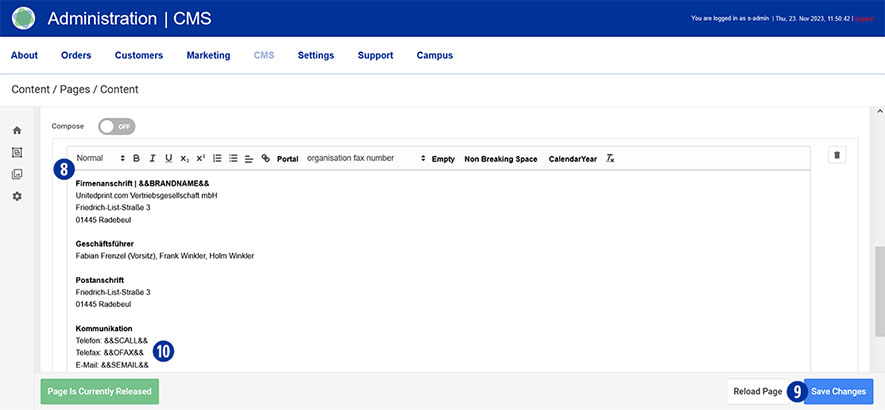Open the Marketing menu
Image resolution: width=885 pixels, height=410 pixels.
(x=208, y=55)
